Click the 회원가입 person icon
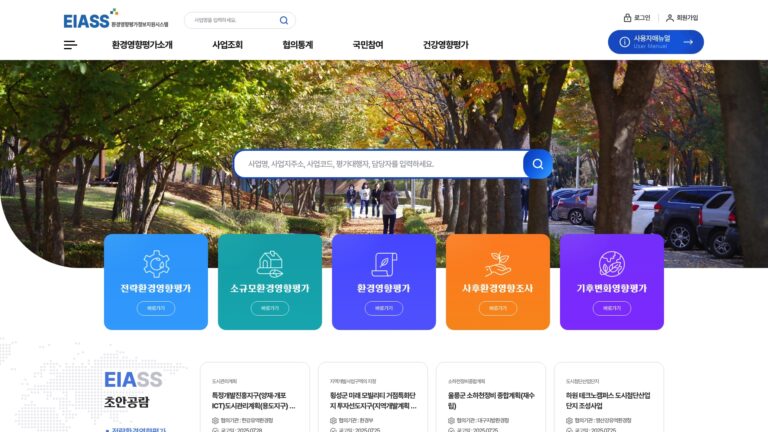Screen dimensions: 768x432 tap(670, 18)
